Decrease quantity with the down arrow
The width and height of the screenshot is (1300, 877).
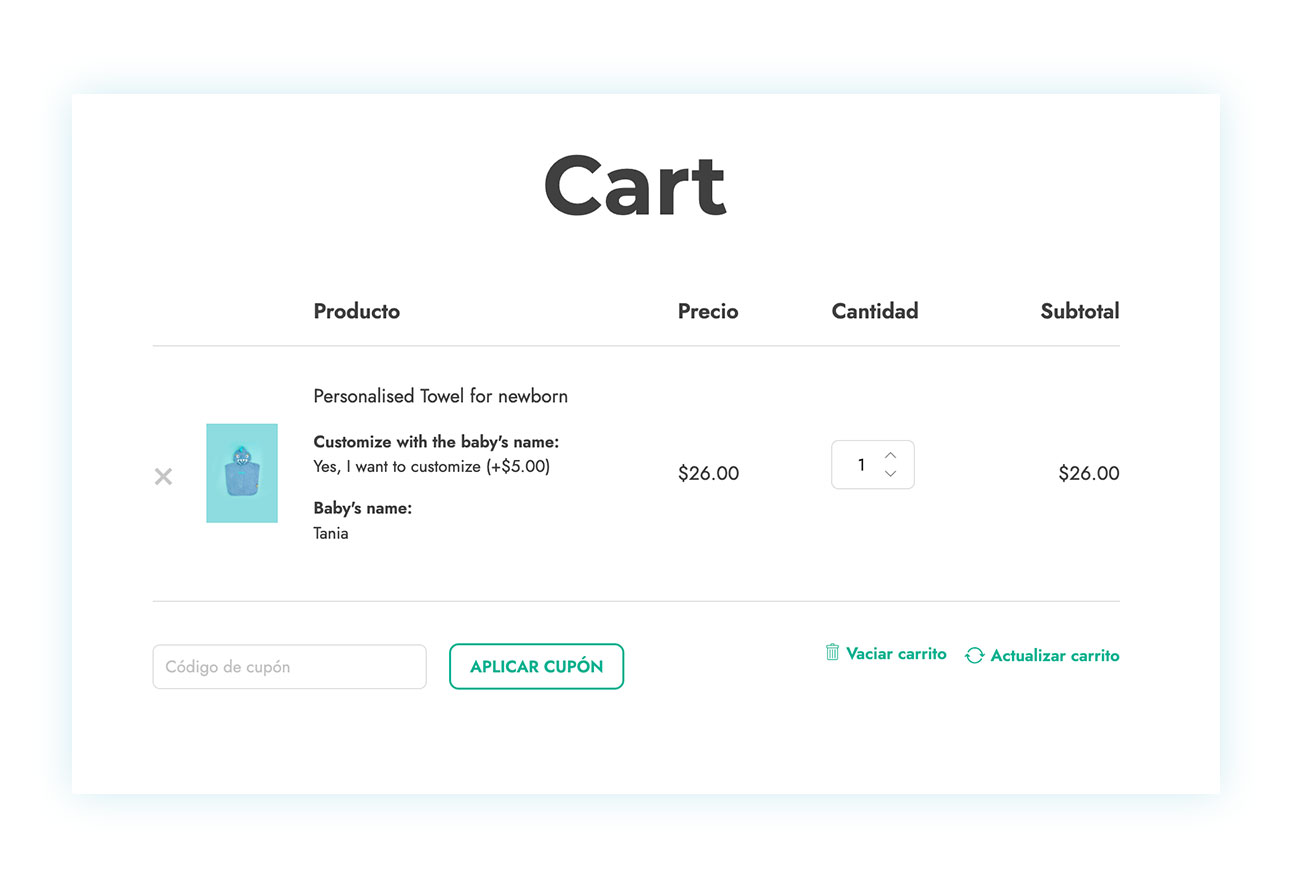pyautogui.click(x=890, y=474)
